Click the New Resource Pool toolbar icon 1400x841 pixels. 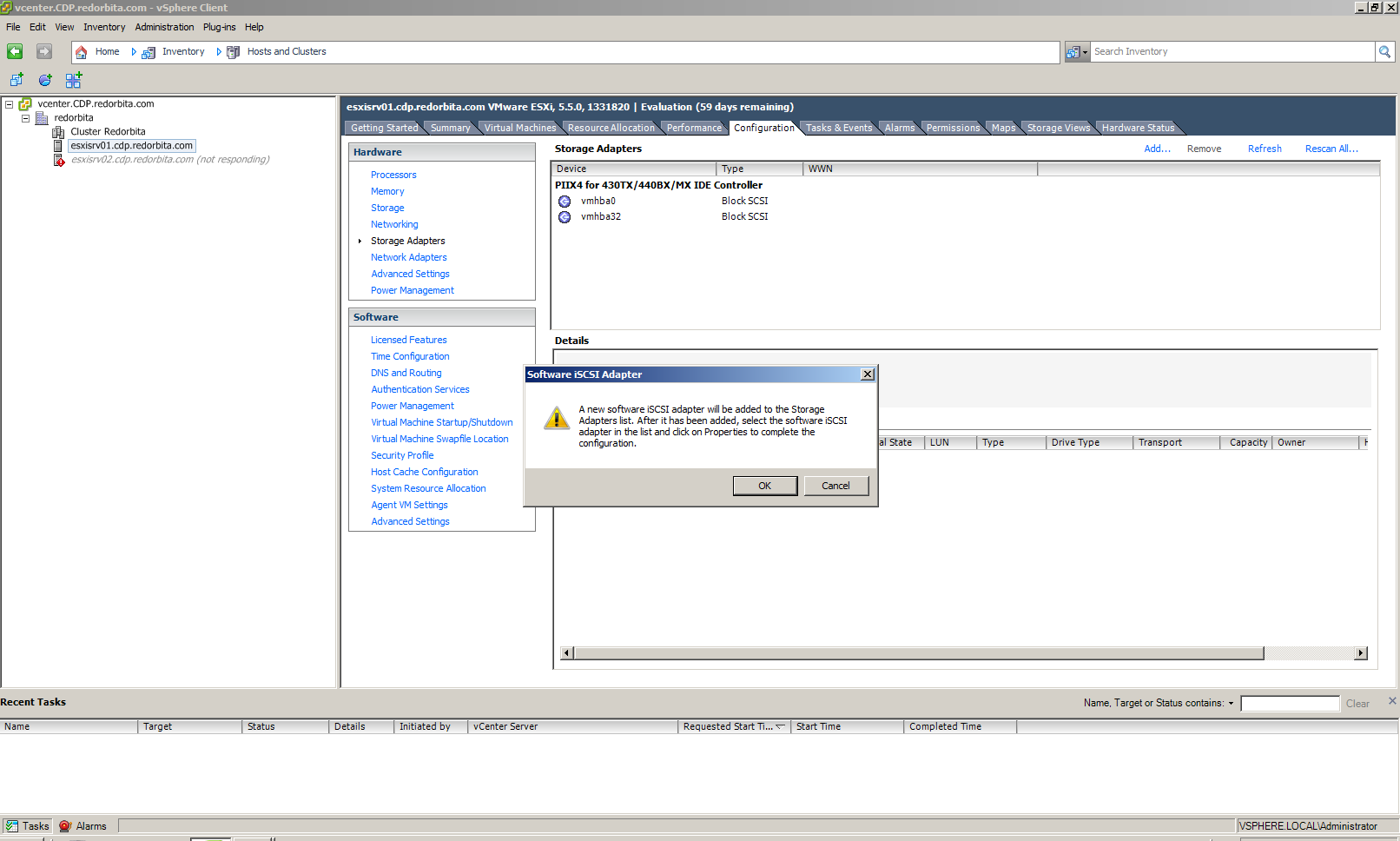coord(45,80)
